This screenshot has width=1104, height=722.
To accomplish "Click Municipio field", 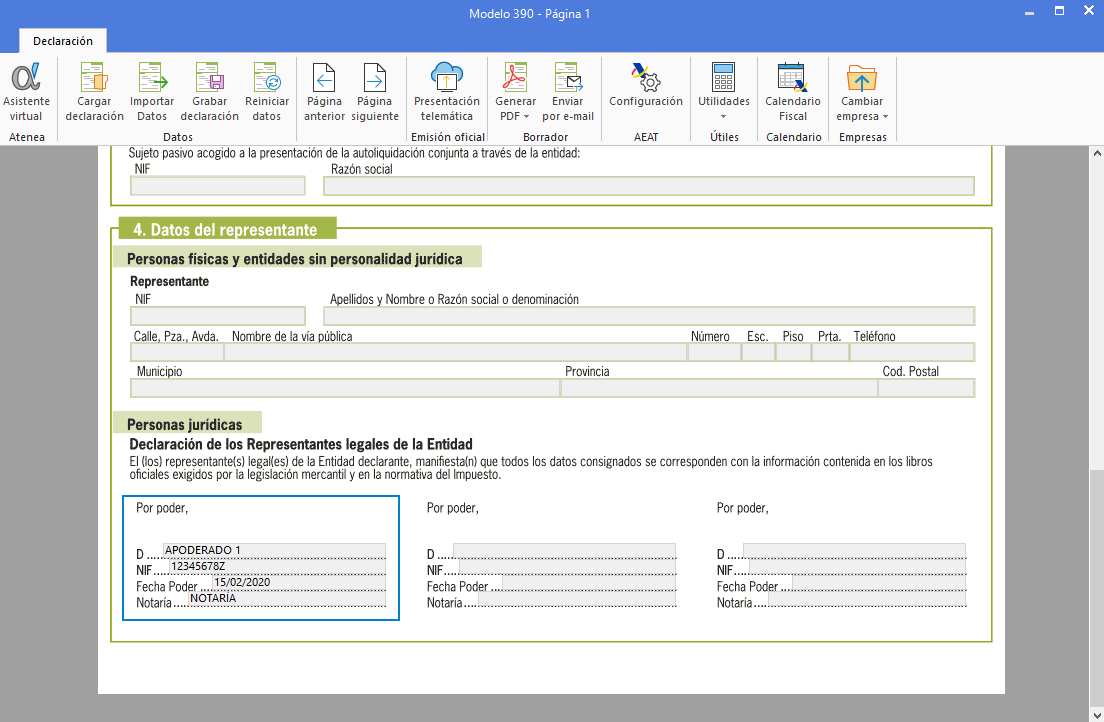I will tap(345, 387).
